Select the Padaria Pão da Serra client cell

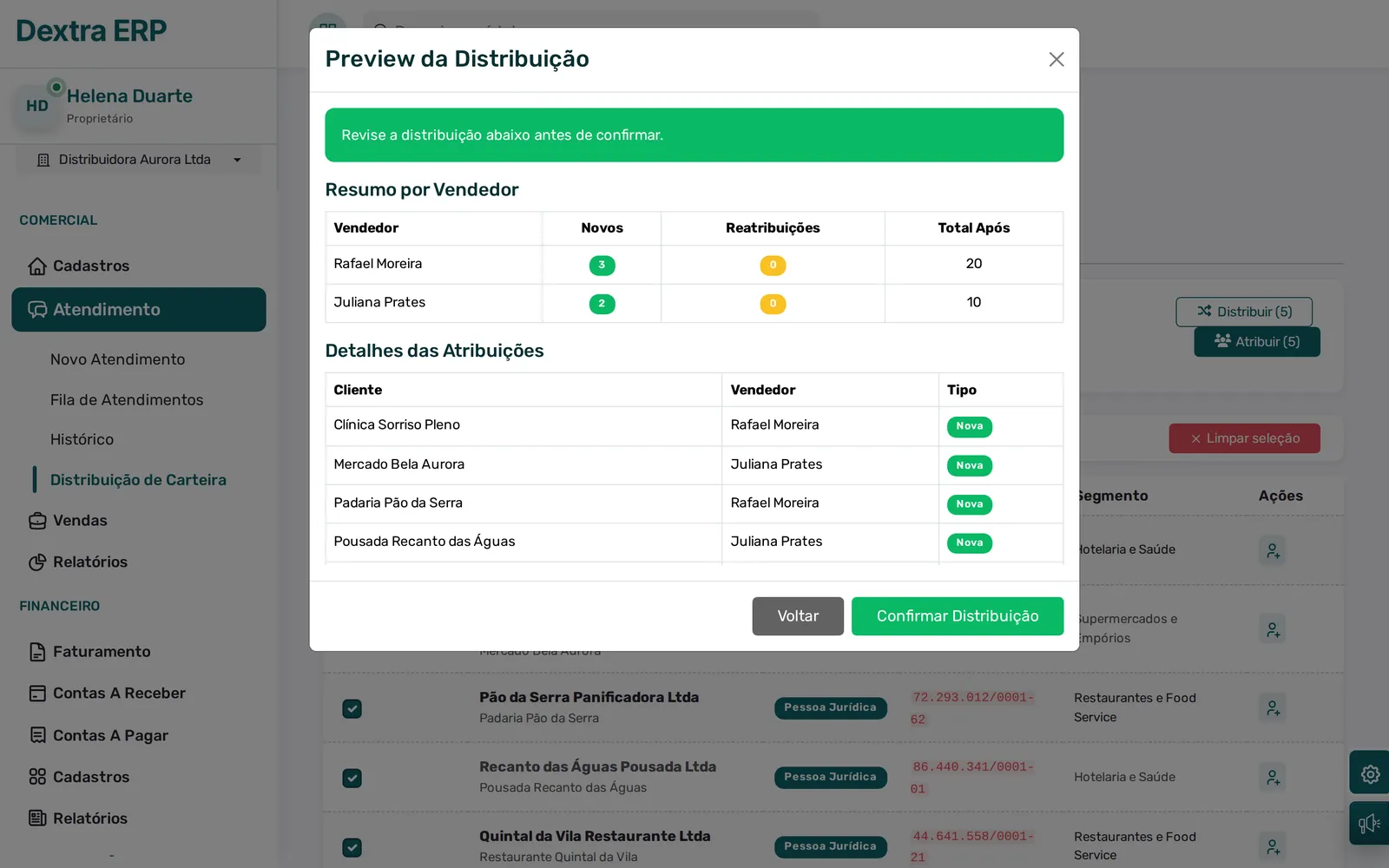point(523,503)
